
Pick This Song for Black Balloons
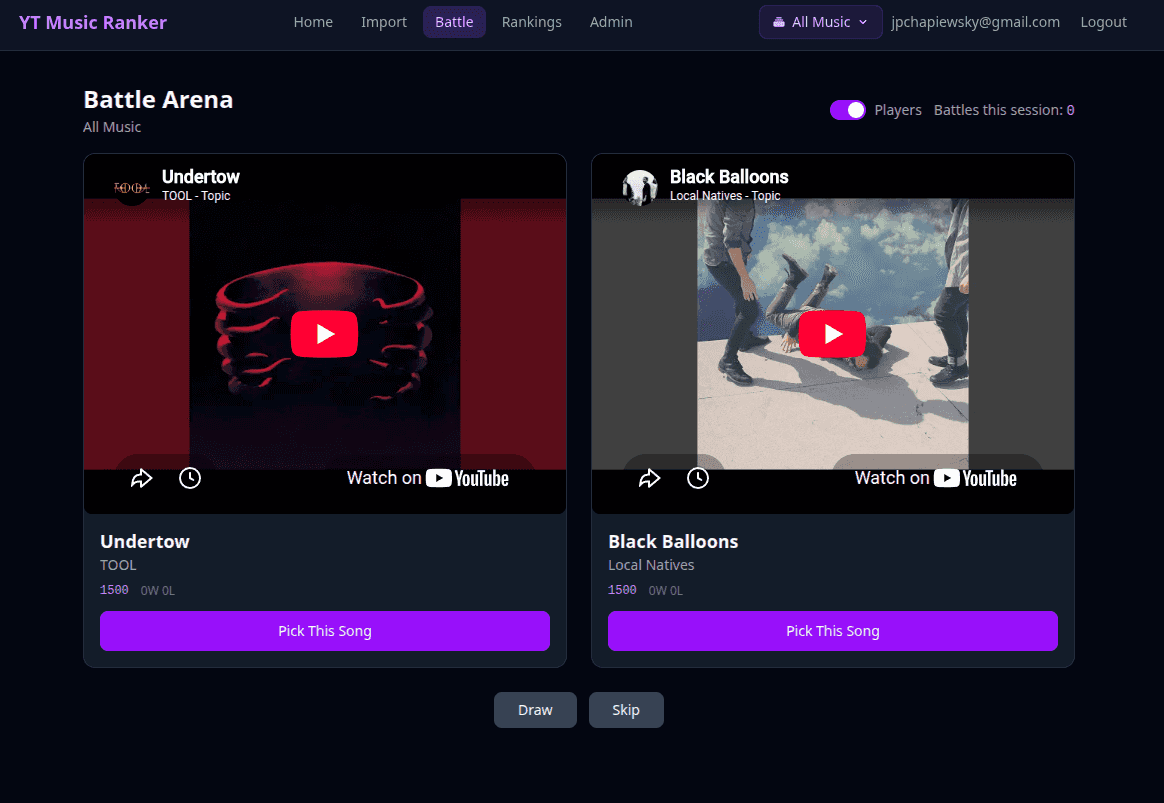pyautogui.click(x=832, y=631)
